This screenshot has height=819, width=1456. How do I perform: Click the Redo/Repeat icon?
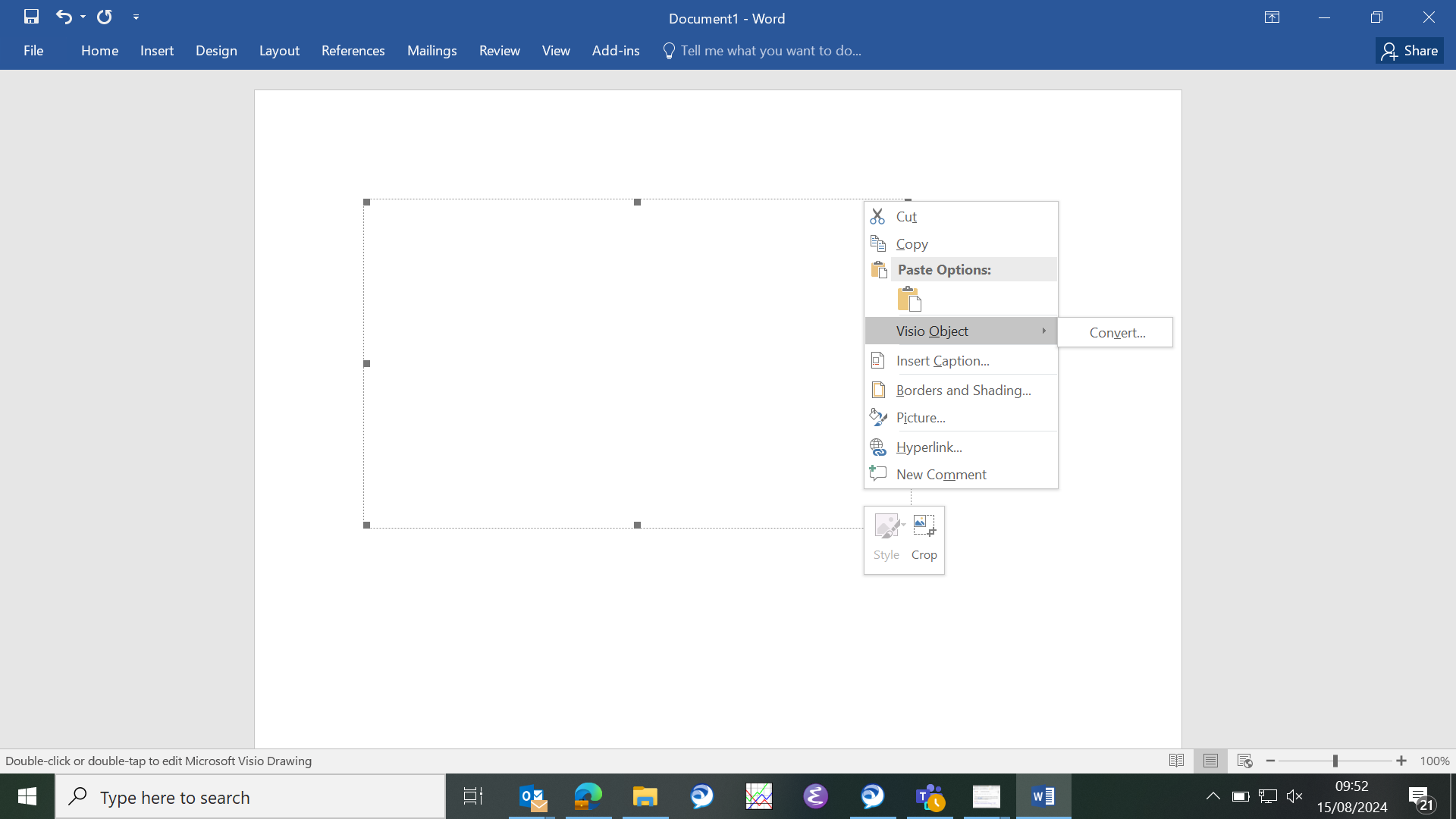[105, 17]
